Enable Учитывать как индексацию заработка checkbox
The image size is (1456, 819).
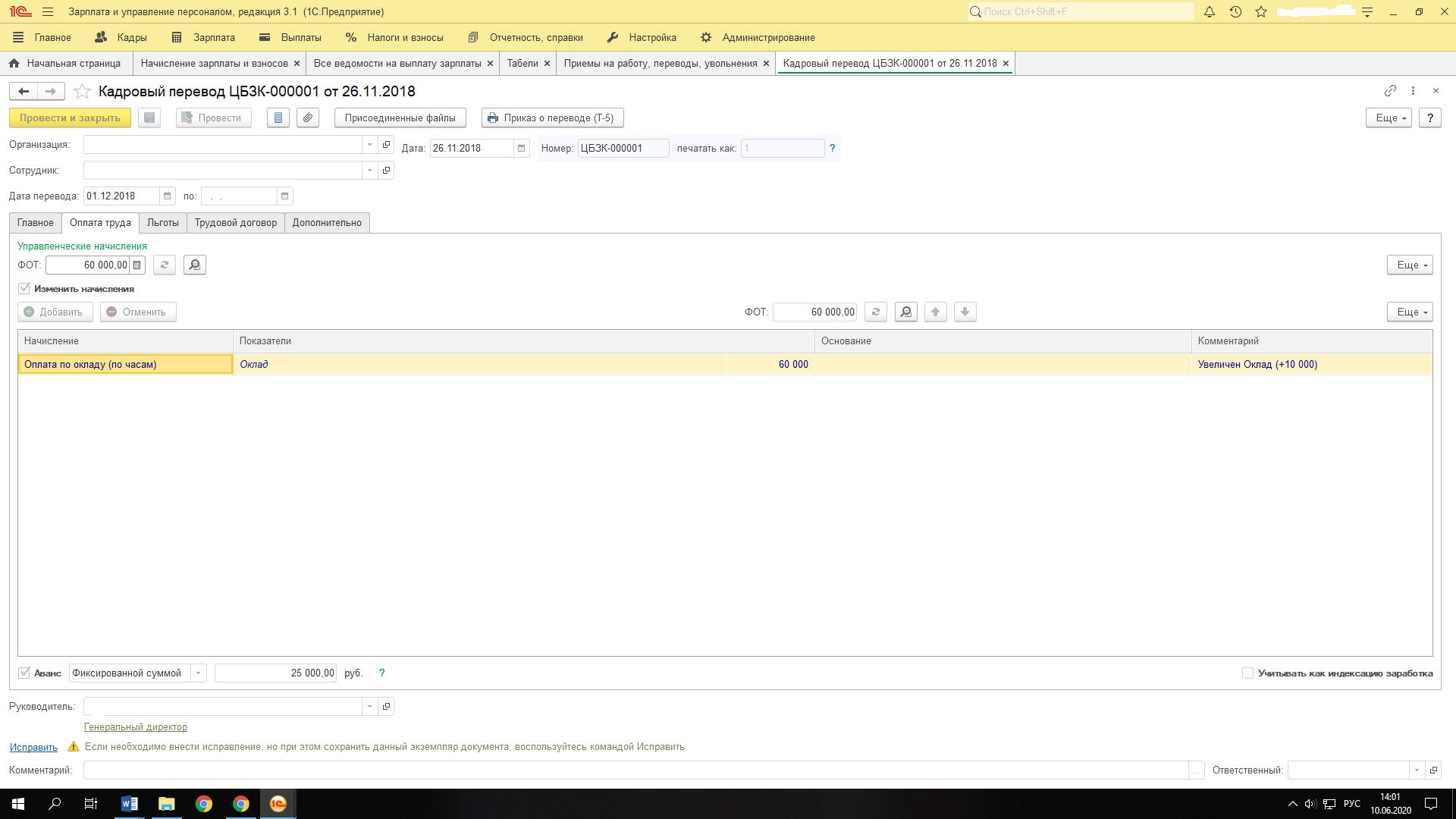point(1247,673)
